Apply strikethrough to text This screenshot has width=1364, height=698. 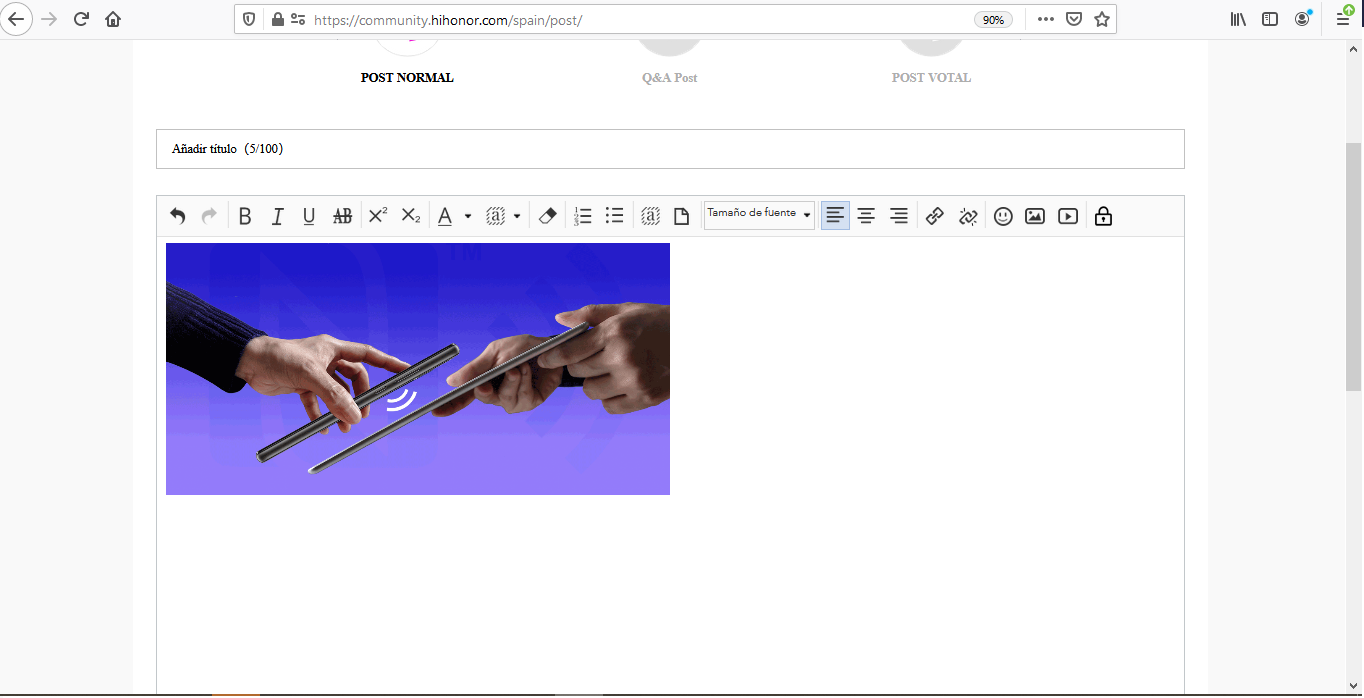pos(342,216)
